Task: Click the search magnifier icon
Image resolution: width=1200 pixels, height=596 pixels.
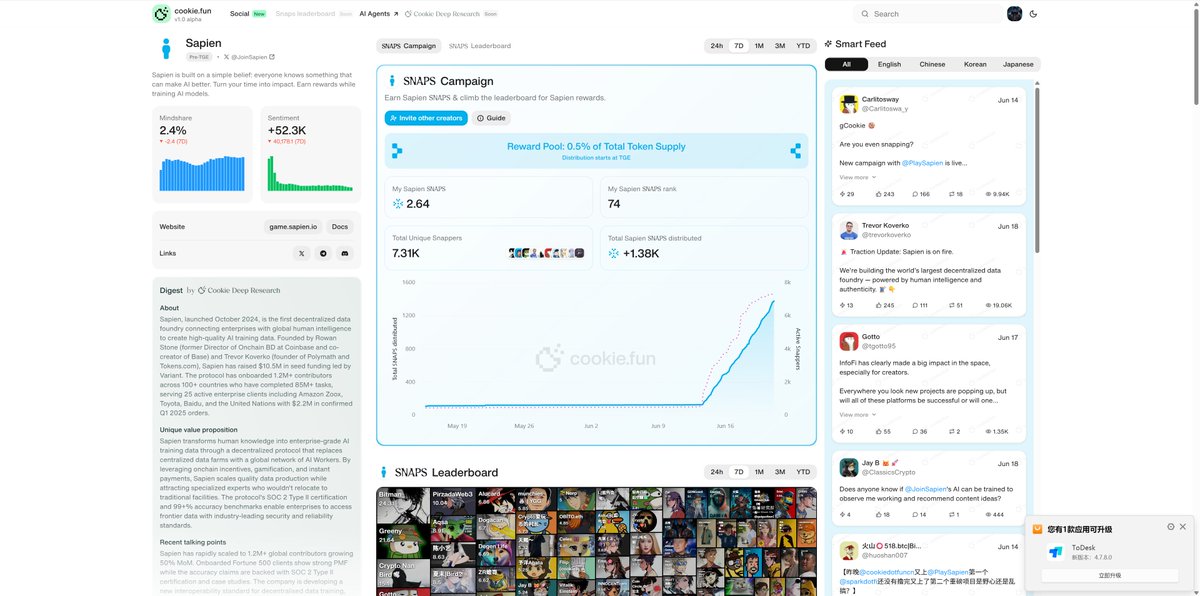Action: click(x=865, y=14)
